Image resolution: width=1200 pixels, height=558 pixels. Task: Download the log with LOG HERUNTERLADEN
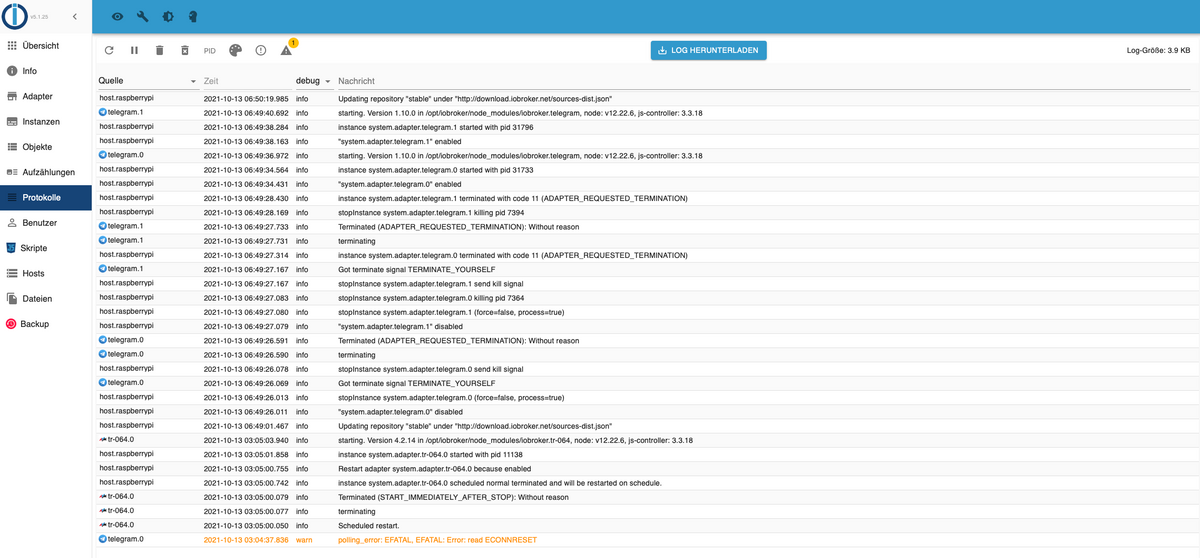708,50
